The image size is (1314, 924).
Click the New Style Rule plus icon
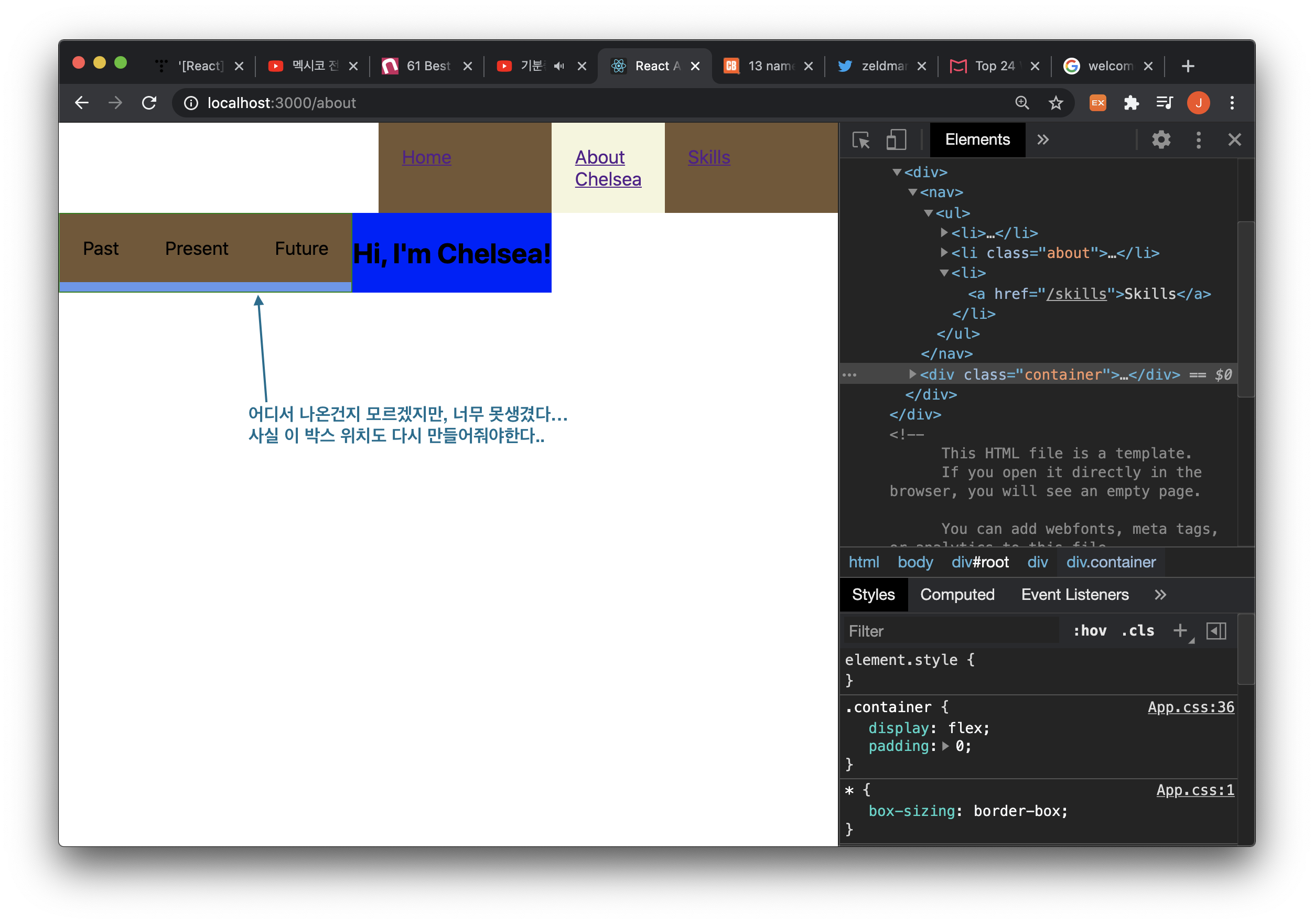tap(1180, 630)
